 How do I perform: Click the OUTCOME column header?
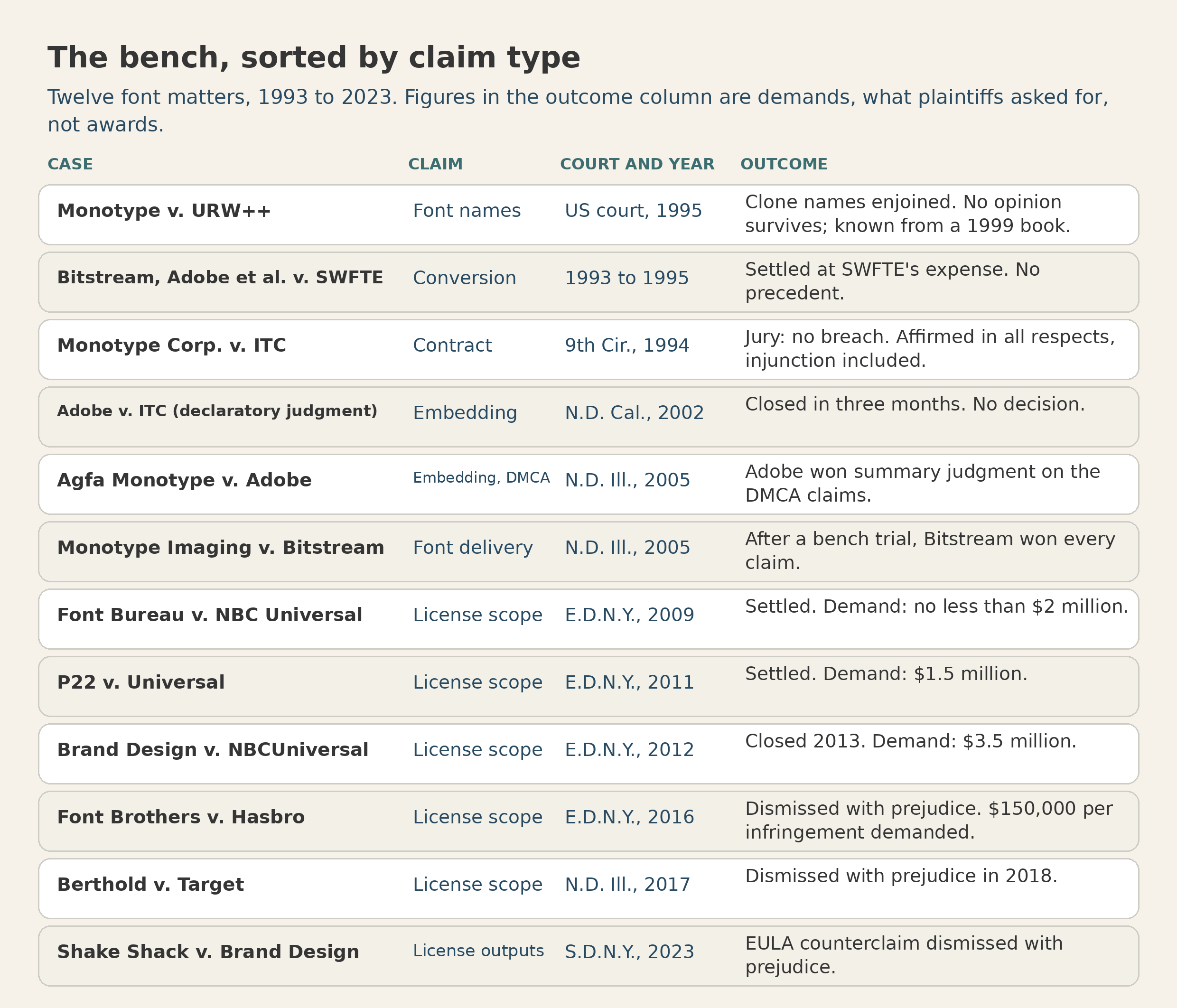[784, 164]
